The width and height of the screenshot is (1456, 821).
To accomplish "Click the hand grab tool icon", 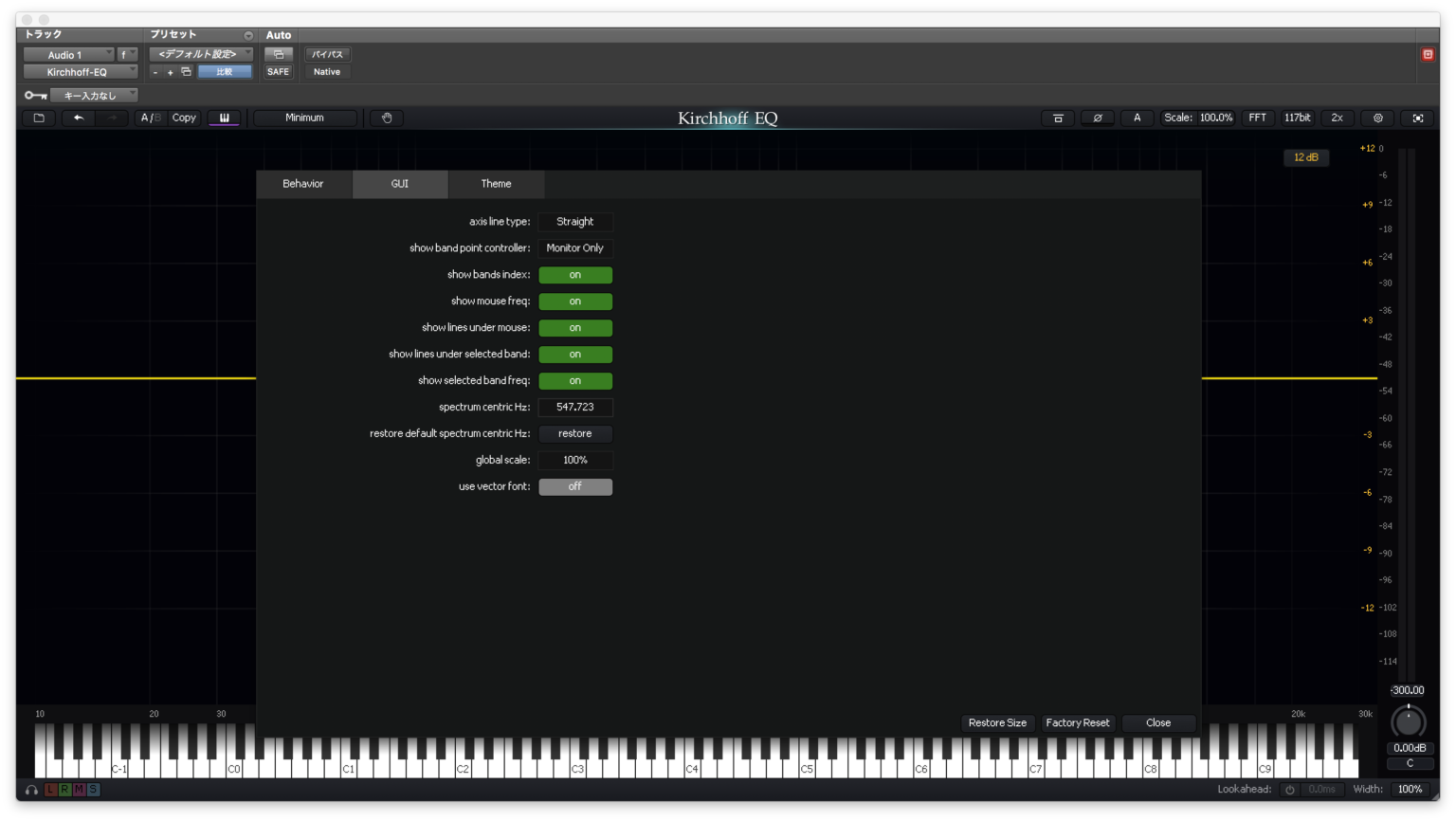I will click(x=387, y=118).
